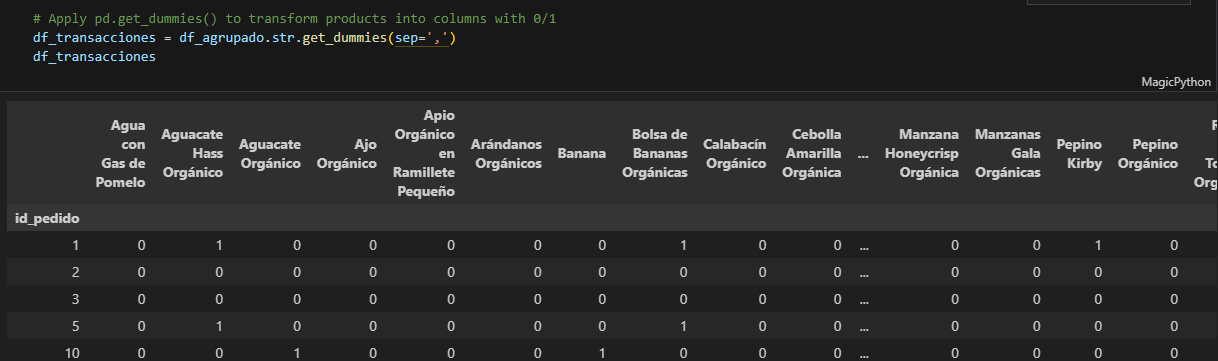Click row index 5 of the dataframe

(x=76, y=325)
